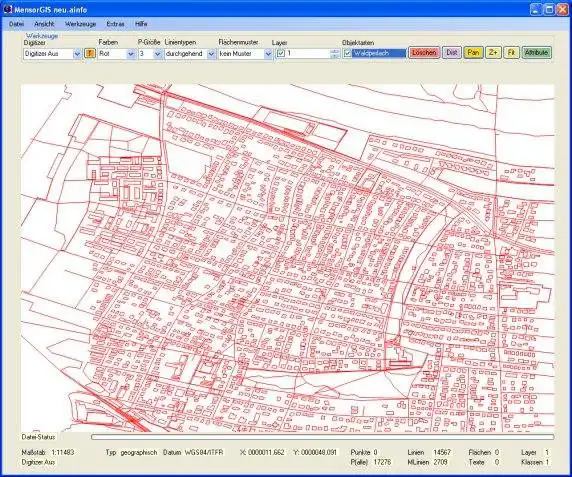Click the red Löschen button
Viewport: 572px width, 477px height.
click(424, 53)
